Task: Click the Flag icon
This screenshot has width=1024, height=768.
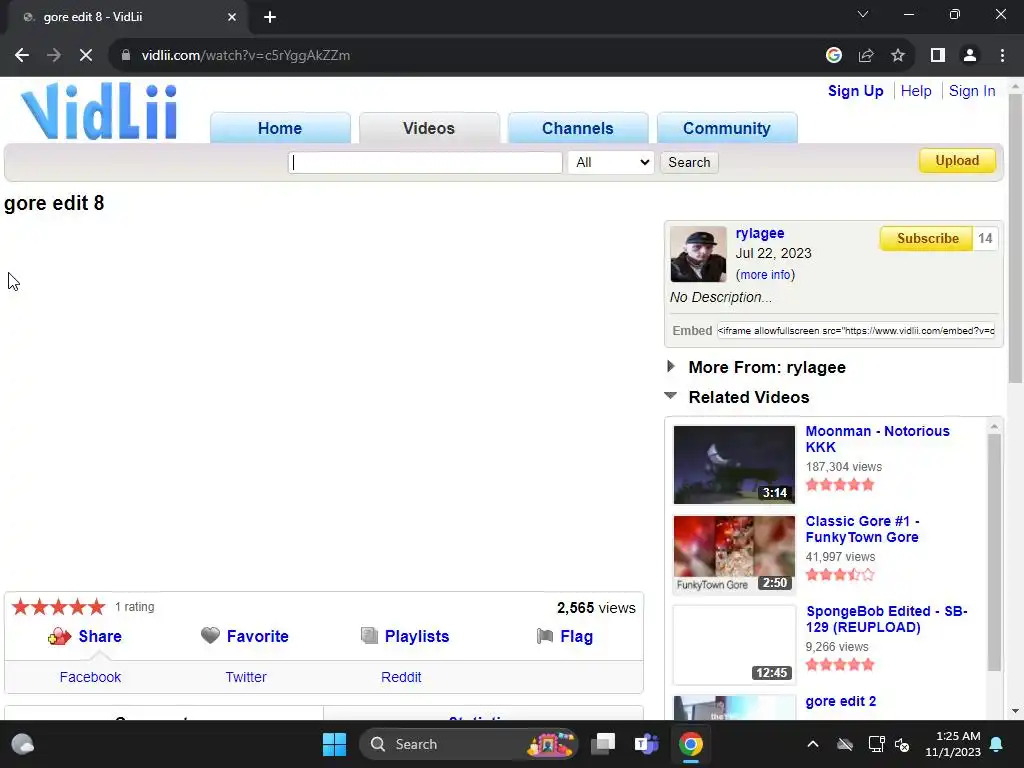Action: (545, 635)
